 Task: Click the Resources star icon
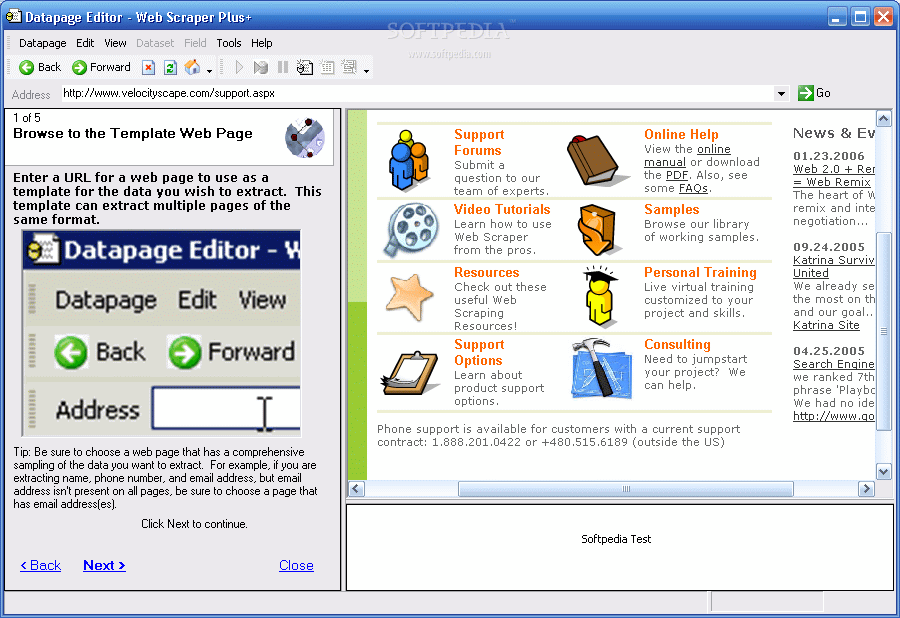(409, 297)
